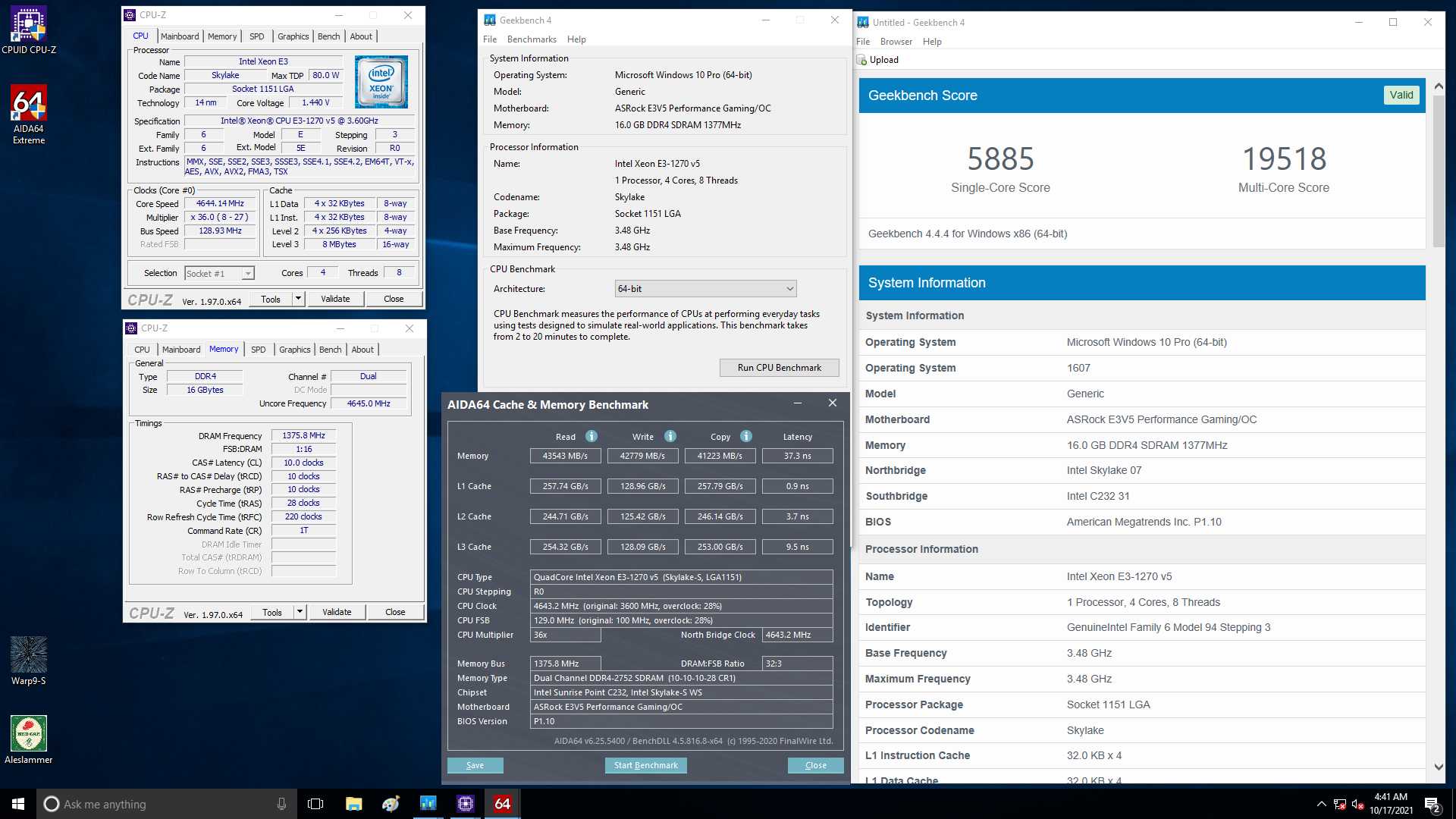
Task: Click the Close button in the CPU-Z Memory window
Action: (395, 612)
